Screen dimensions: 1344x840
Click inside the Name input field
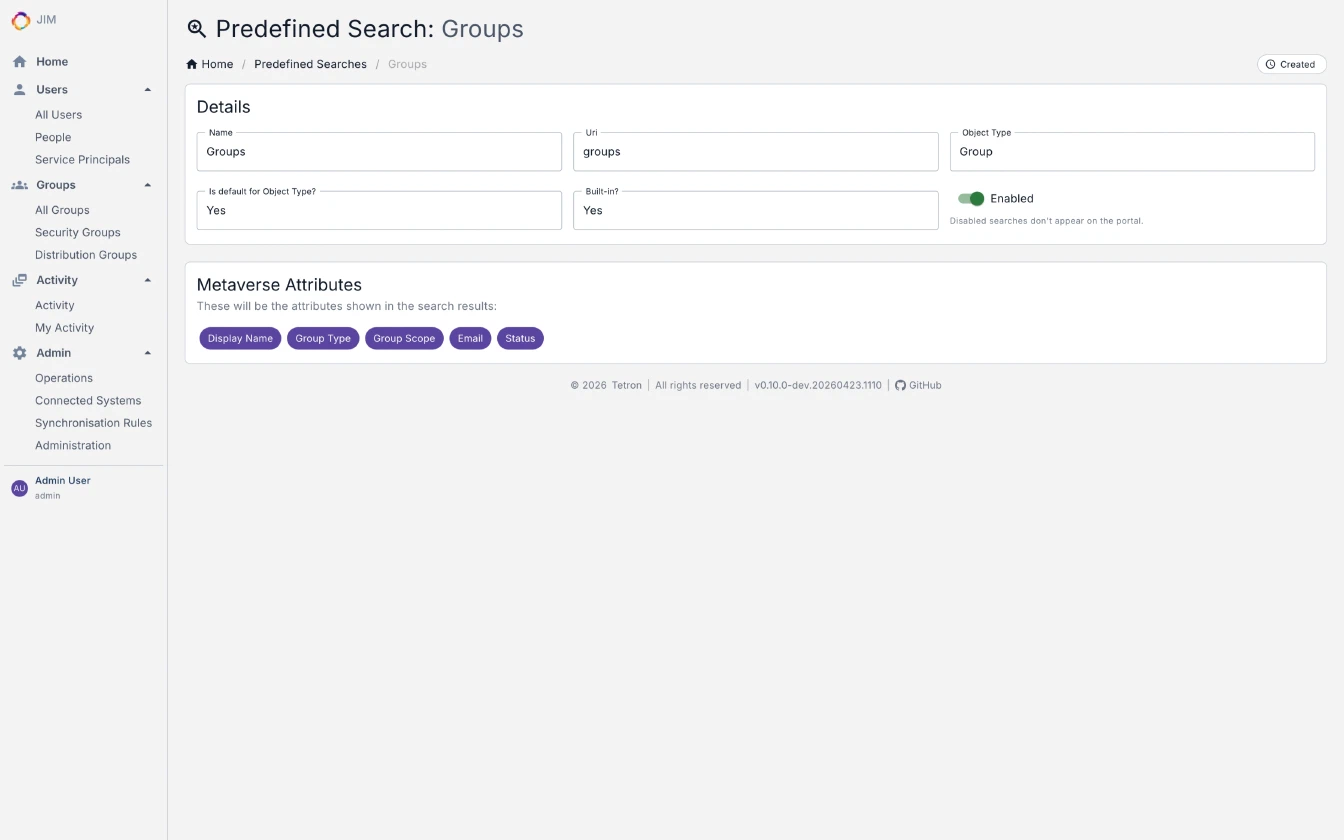coord(378,151)
